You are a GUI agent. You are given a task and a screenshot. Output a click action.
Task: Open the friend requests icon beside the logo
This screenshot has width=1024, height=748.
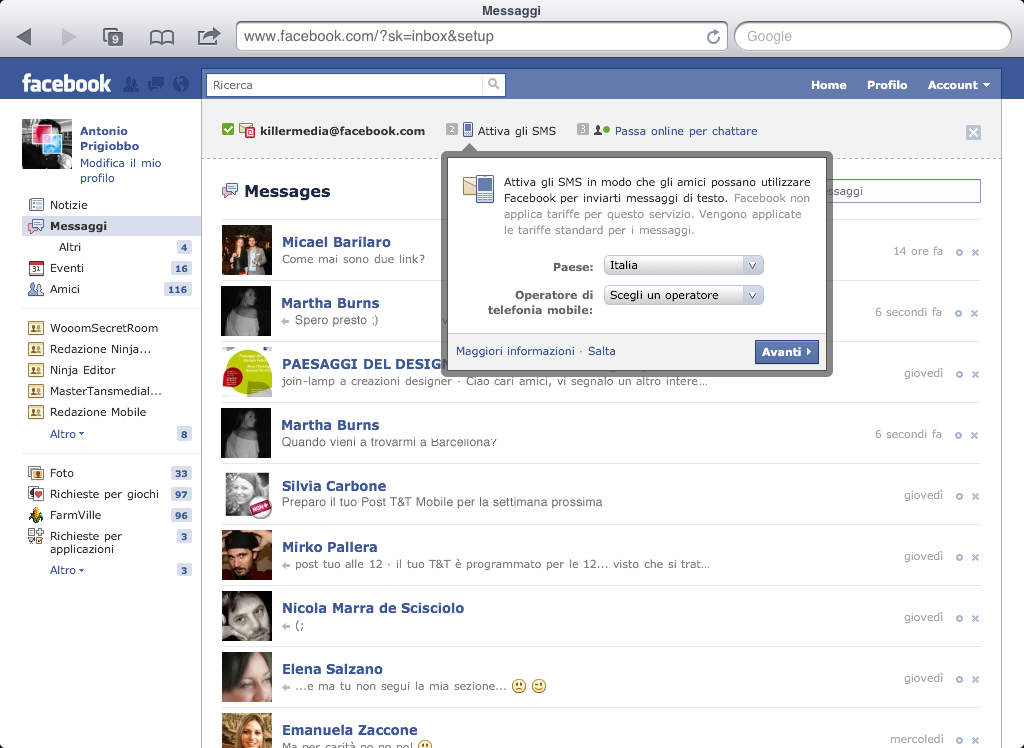tap(131, 85)
